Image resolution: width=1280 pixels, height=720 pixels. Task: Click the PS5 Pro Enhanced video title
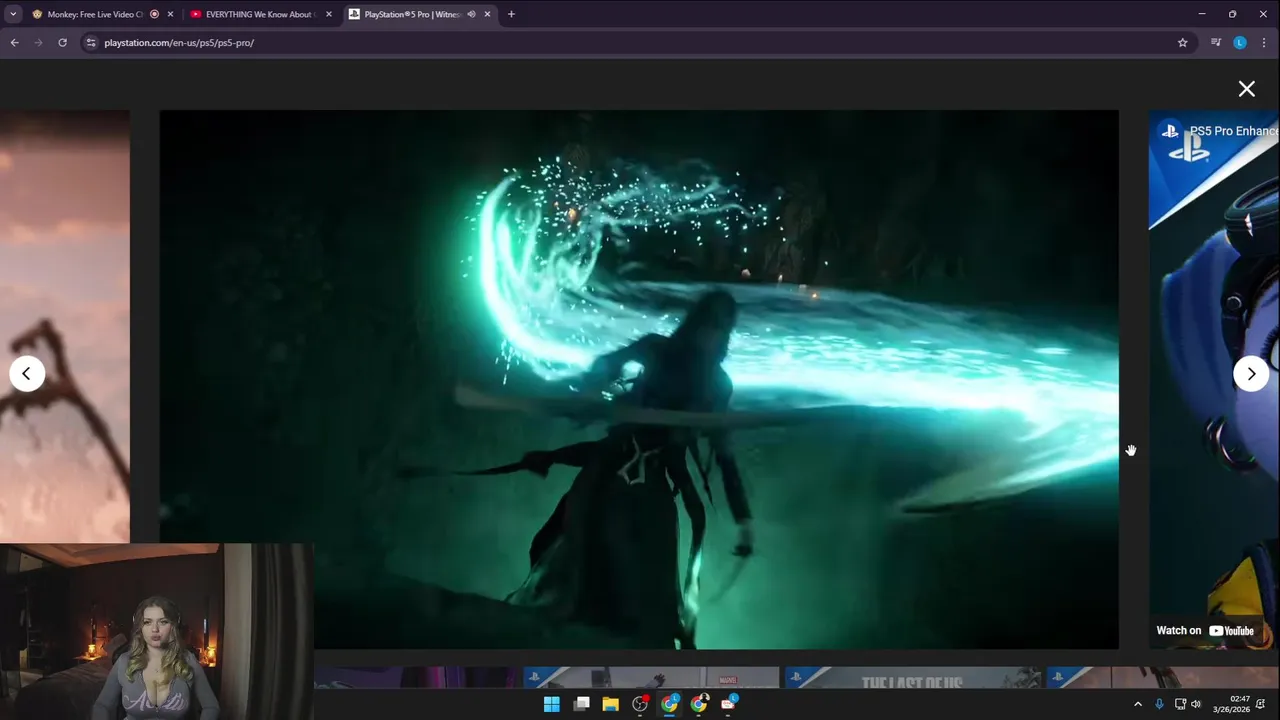(x=1233, y=131)
